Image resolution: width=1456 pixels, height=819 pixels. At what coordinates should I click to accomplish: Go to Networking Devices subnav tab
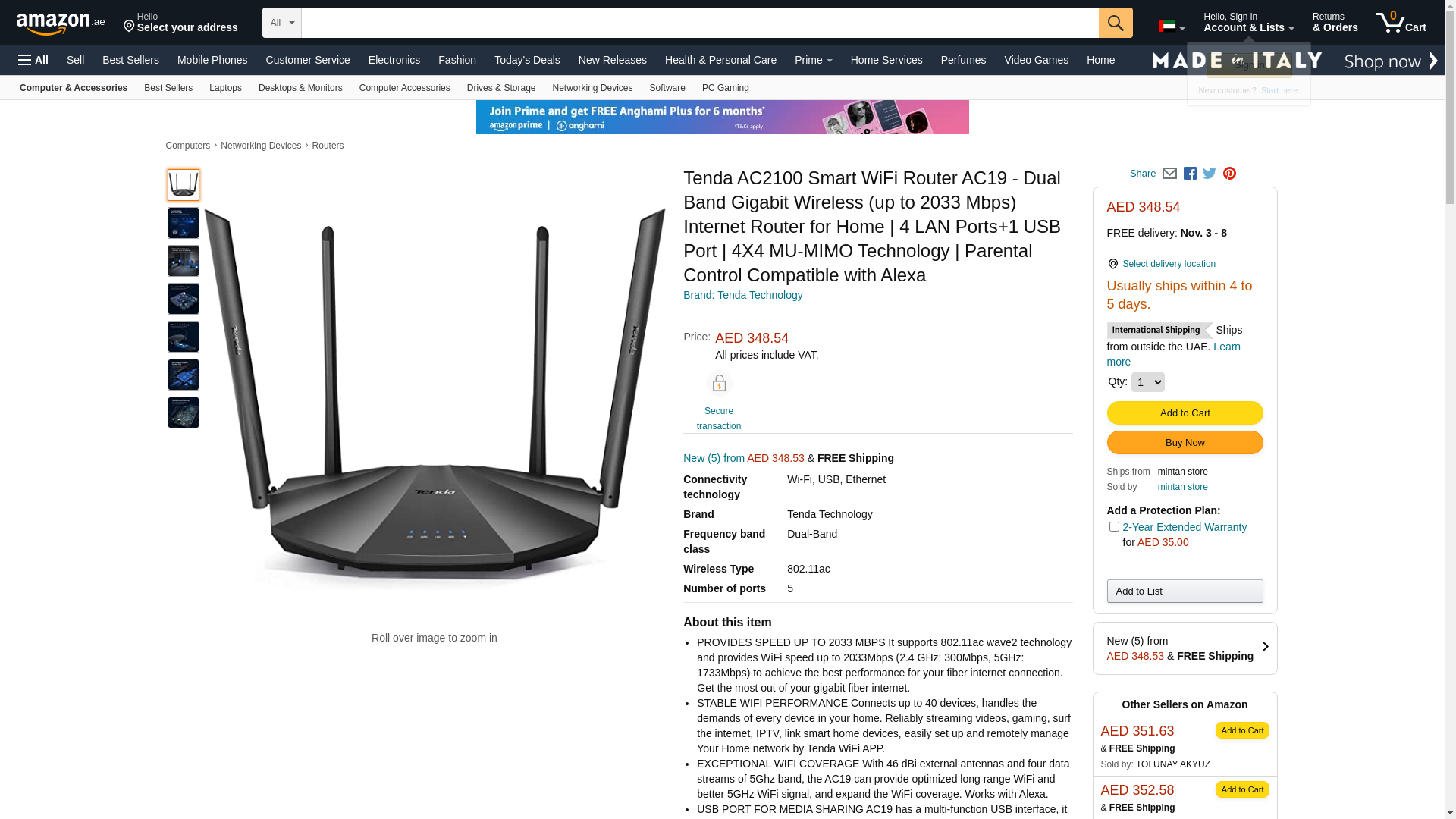coord(592,88)
